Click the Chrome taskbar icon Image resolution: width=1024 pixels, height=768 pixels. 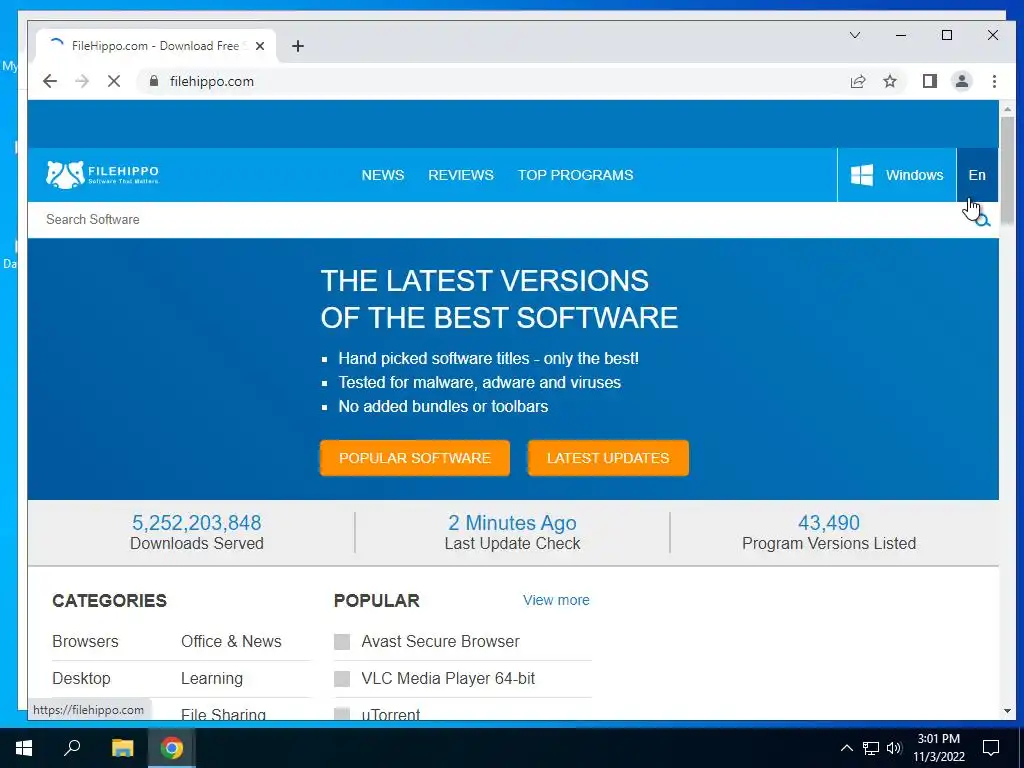(x=172, y=748)
